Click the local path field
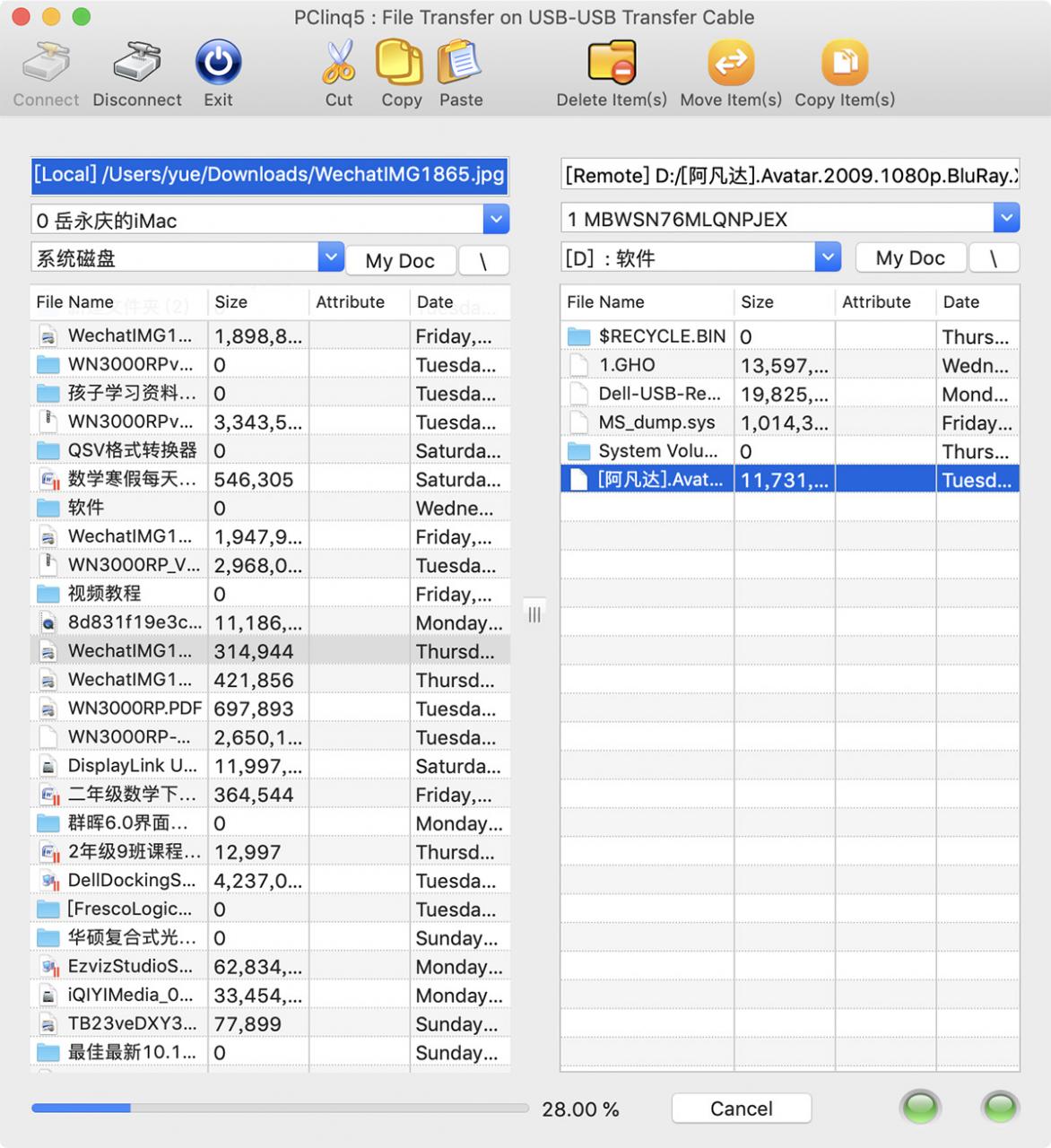The width and height of the screenshot is (1051, 1148). pos(269,175)
